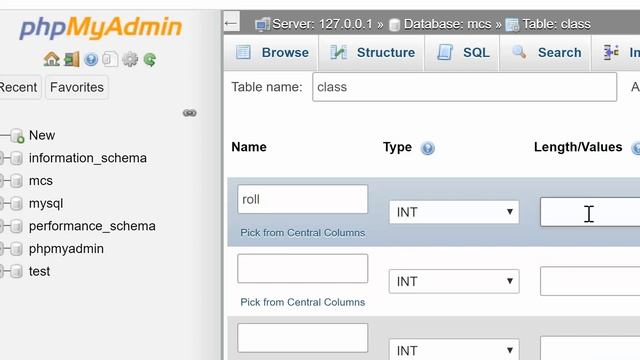Click Database: mcs breadcrumb
The width and height of the screenshot is (640, 360).
pyautogui.click(x=447, y=24)
